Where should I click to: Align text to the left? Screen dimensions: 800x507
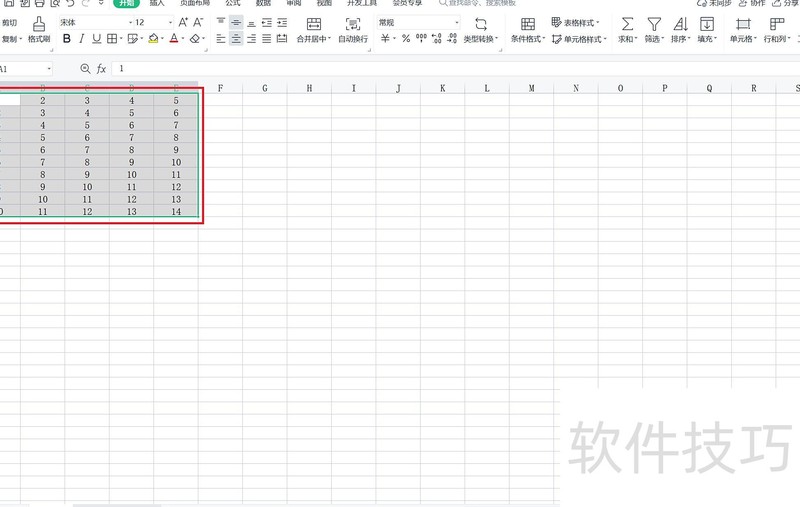coord(221,39)
